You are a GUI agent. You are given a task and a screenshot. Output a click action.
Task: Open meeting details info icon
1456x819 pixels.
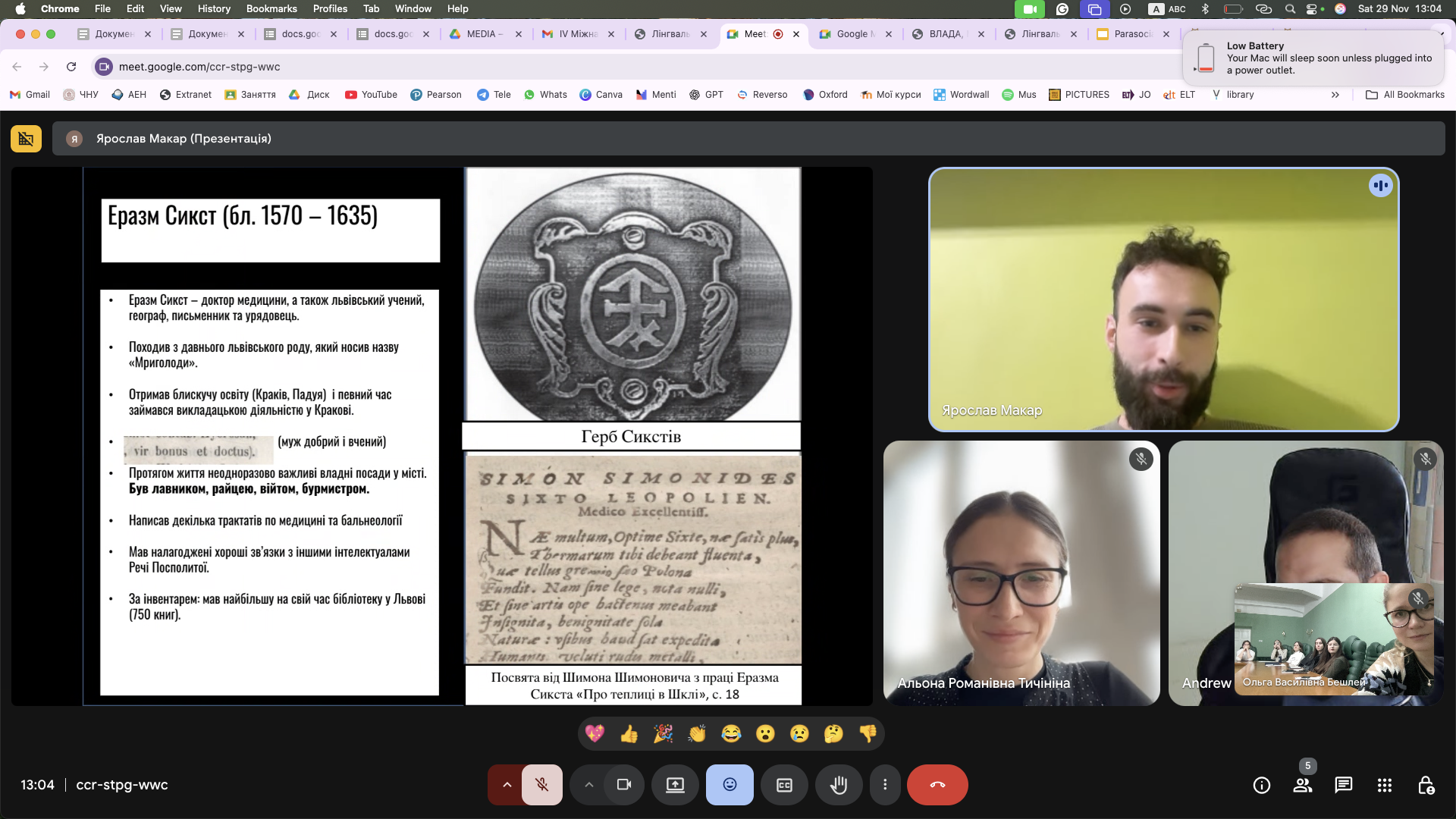click(x=1261, y=785)
